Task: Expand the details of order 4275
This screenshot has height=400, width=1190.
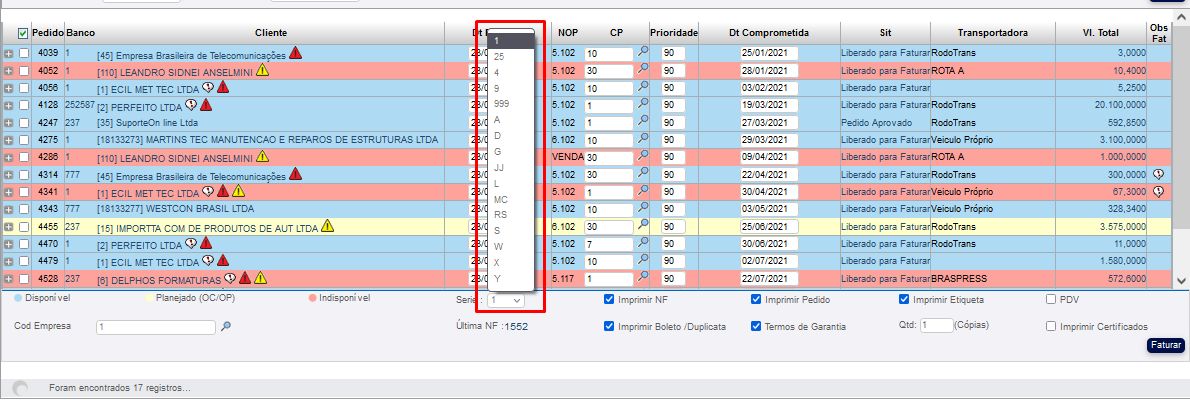Action: 8,140
